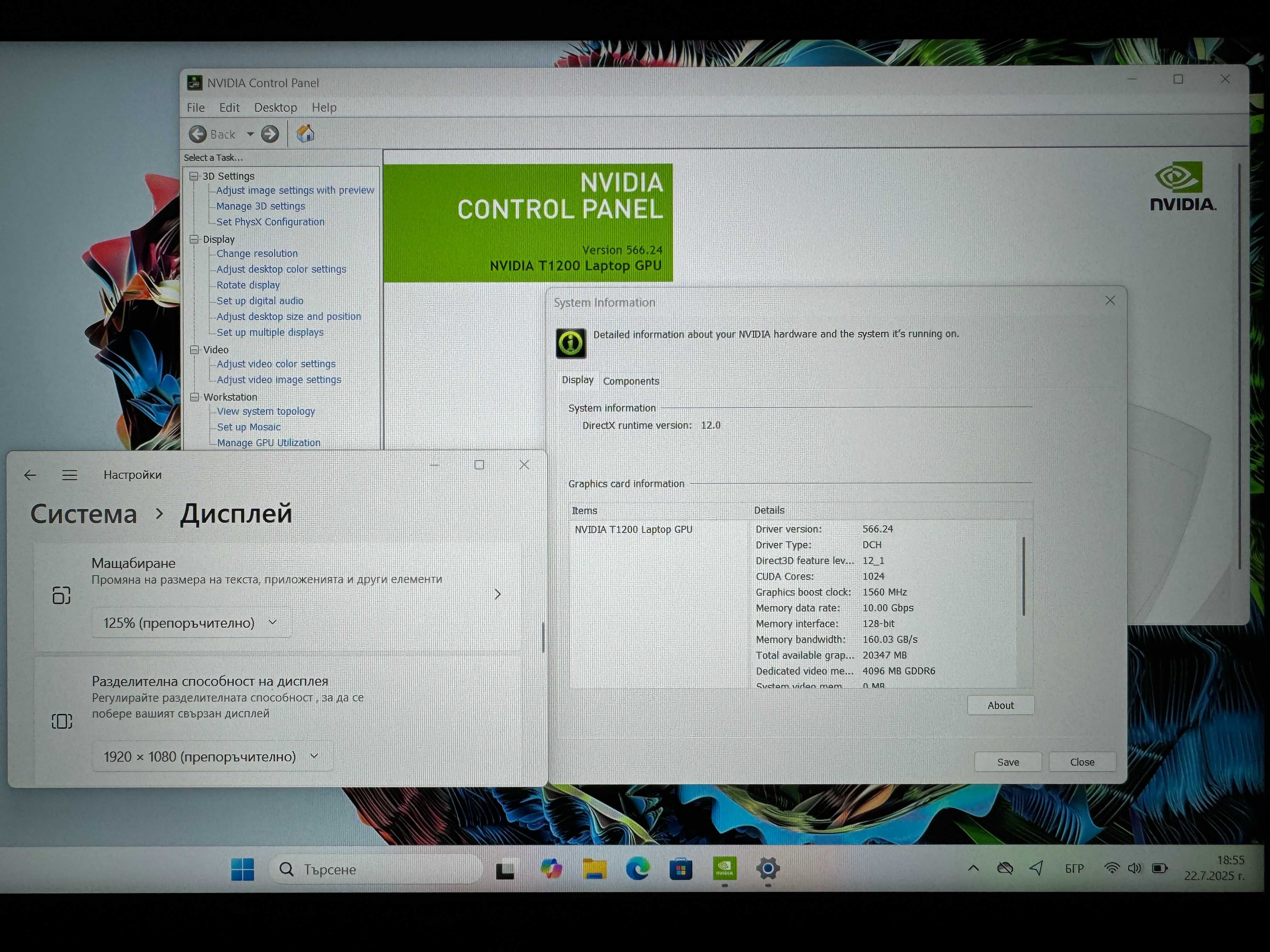1270x952 pixels.
Task: Open Set PhysX Configuration
Action: click(271, 222)
